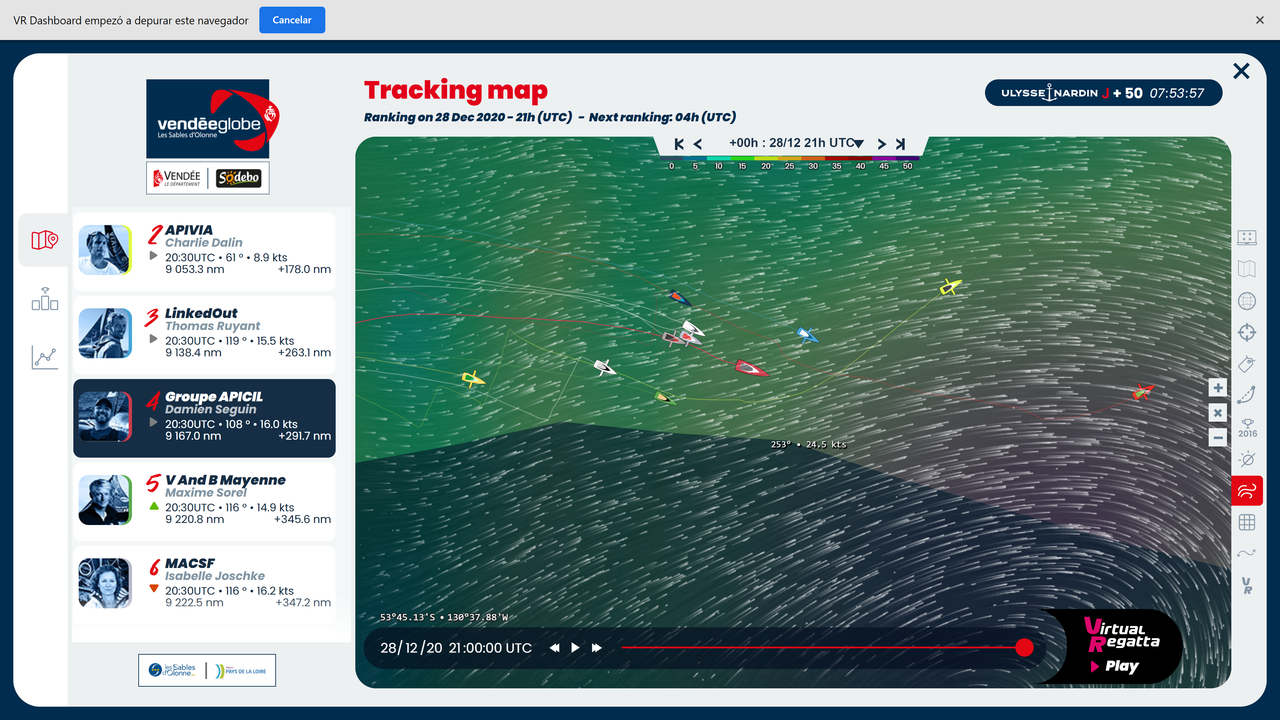The width and height of the screenshot is (1280, 720).
Task: Click Cancelar on the debugger bar
Action: click(292, 20)
